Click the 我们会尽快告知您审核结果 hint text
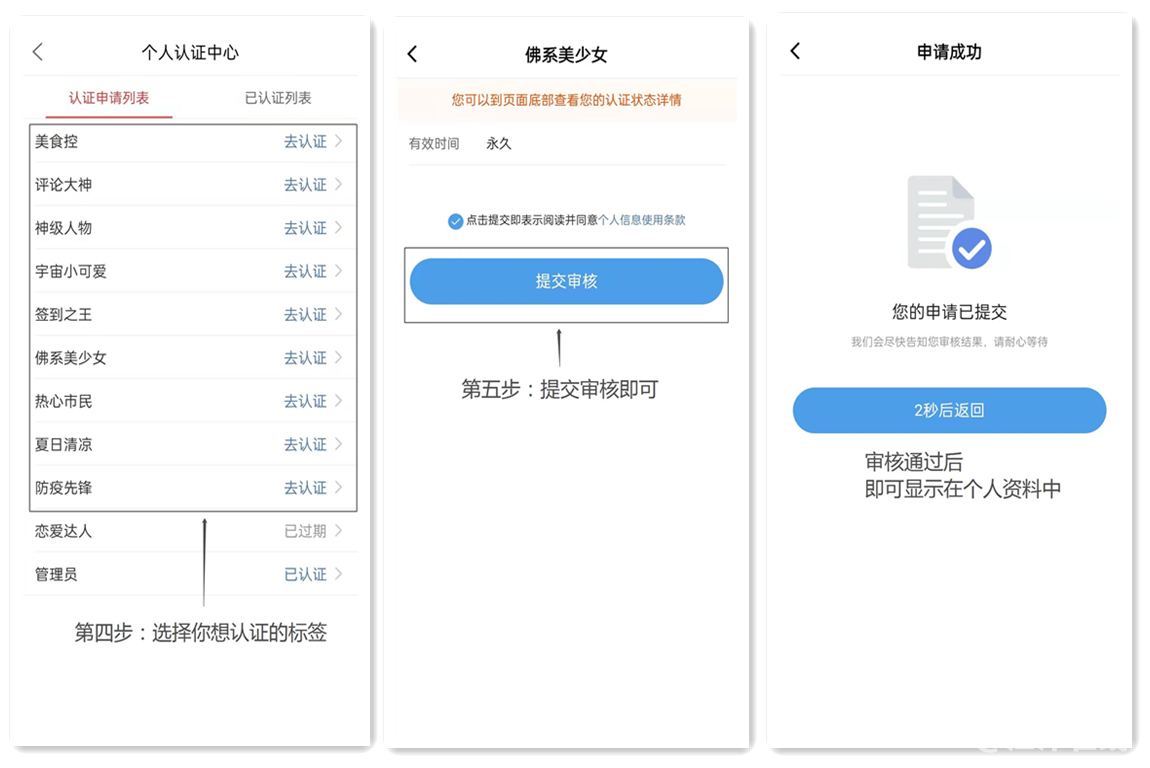The height and width of the screenshot is (768, 1150). (x=949, y=342)
